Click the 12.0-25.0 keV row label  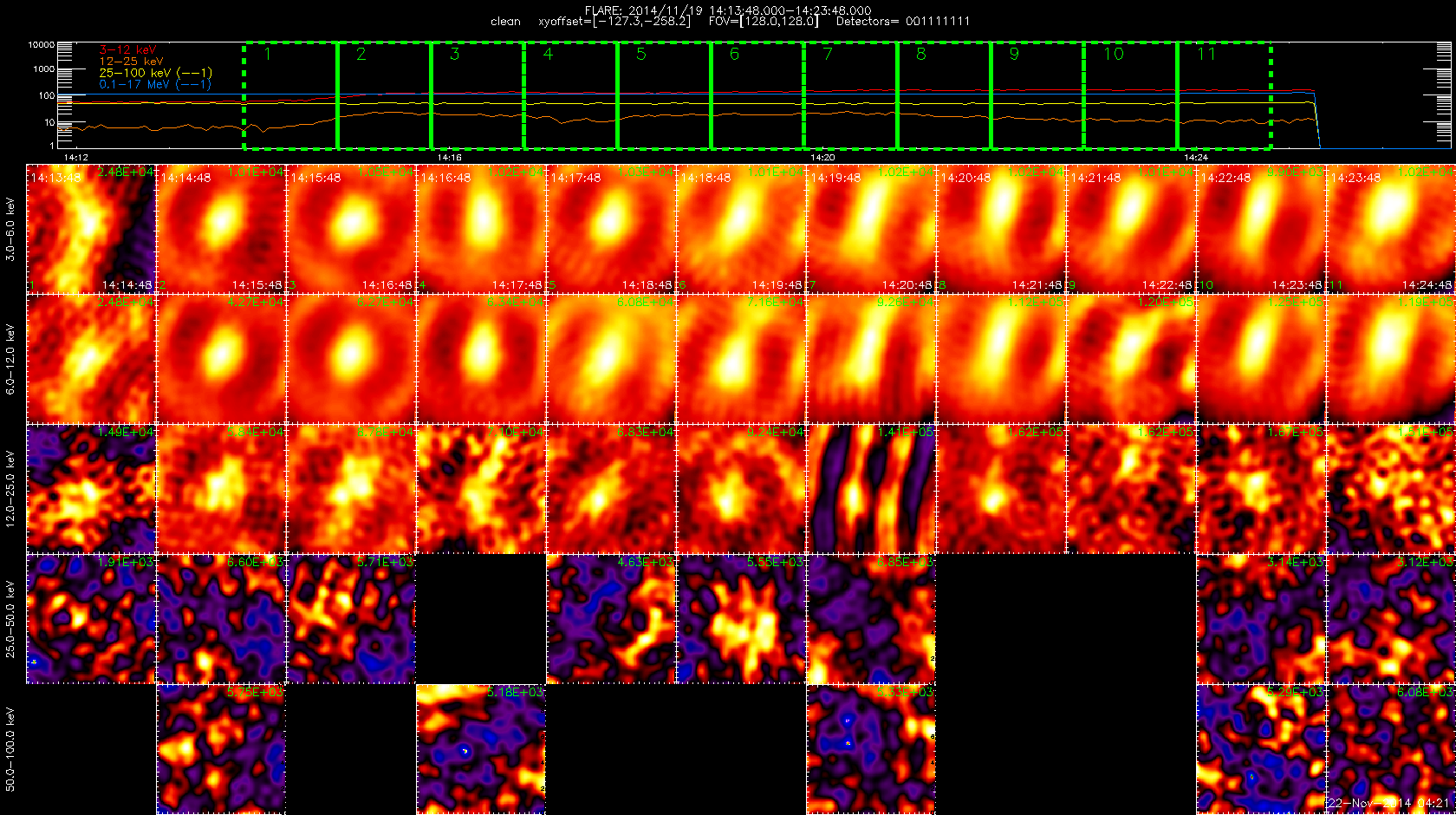tap(10, 489)
